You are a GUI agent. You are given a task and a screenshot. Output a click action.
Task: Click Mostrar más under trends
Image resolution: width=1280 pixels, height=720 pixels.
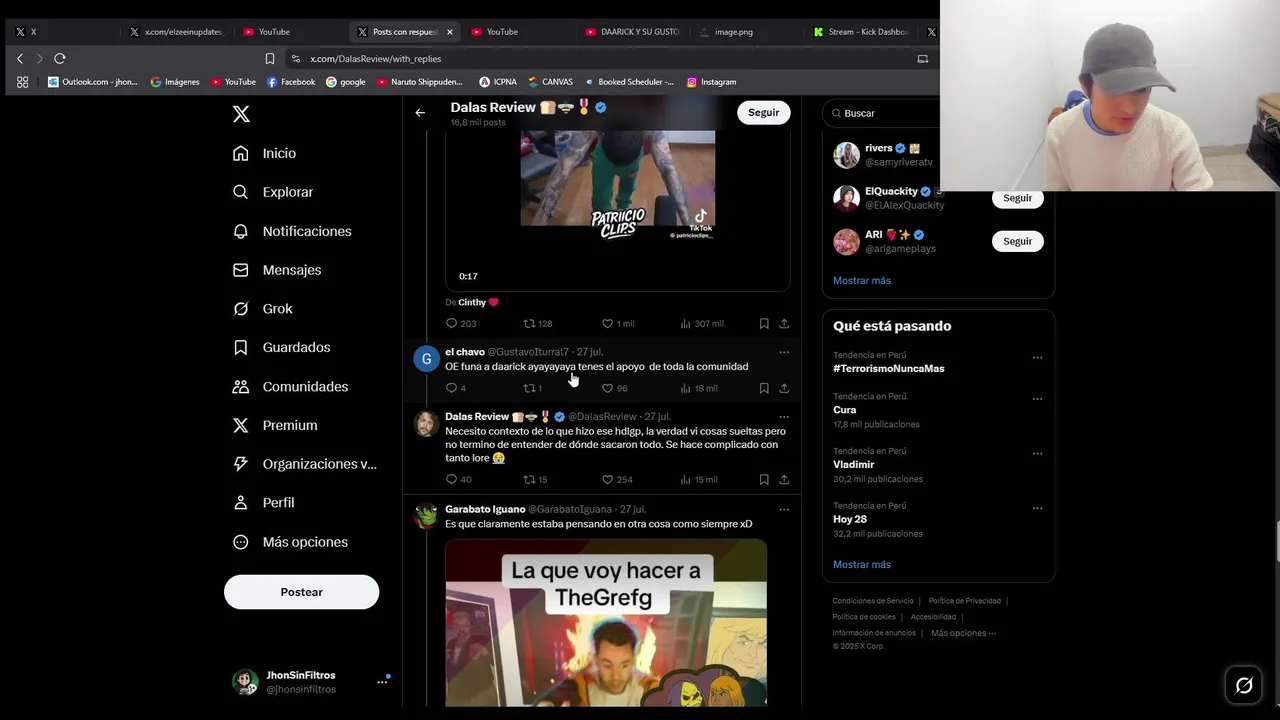pos(862,564)
